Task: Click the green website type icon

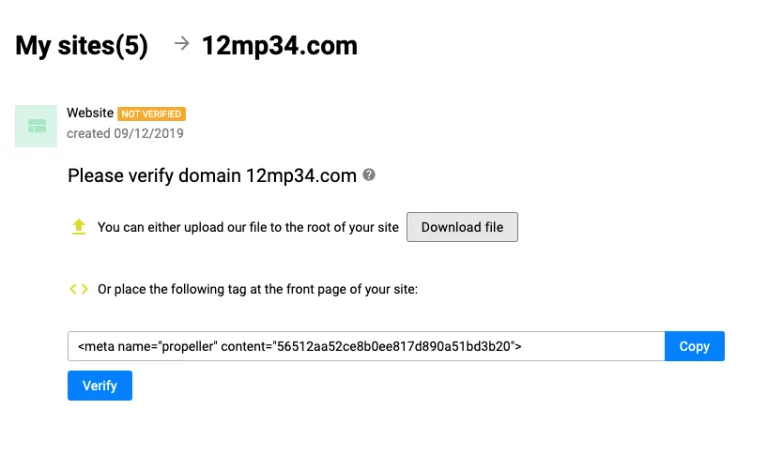Action: pos(36,126)
